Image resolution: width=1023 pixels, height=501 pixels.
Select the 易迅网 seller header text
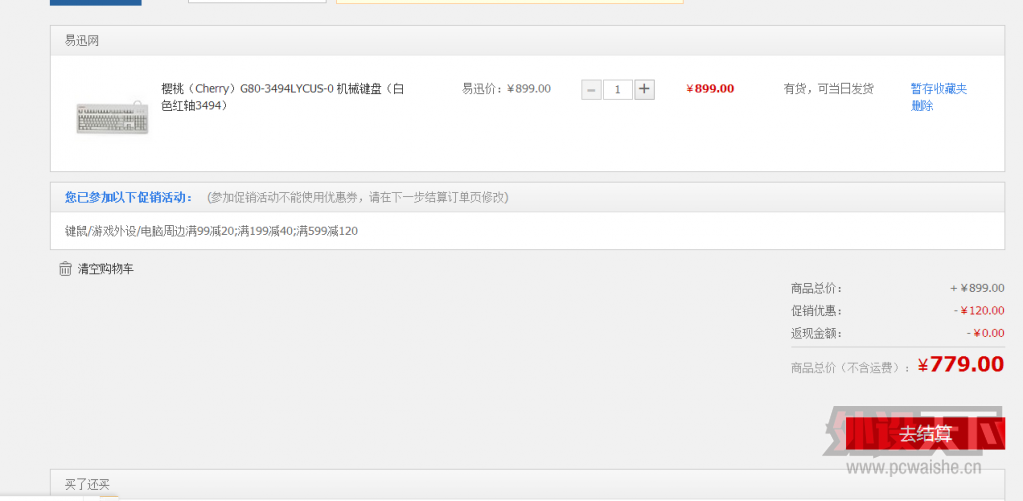[82, 41]
